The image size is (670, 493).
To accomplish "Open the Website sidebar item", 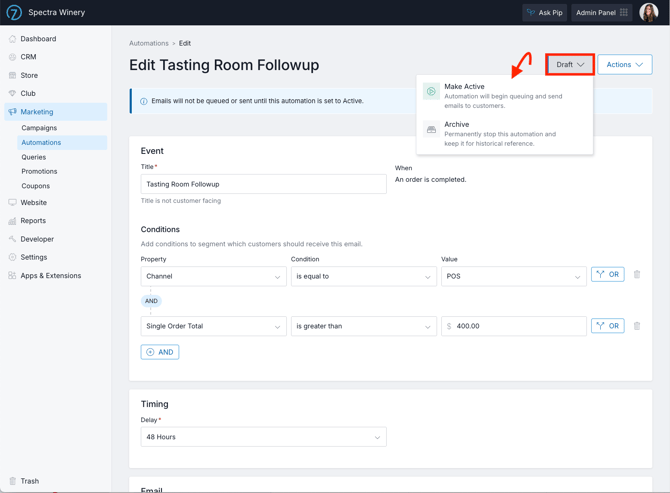I will pos(56,202).
